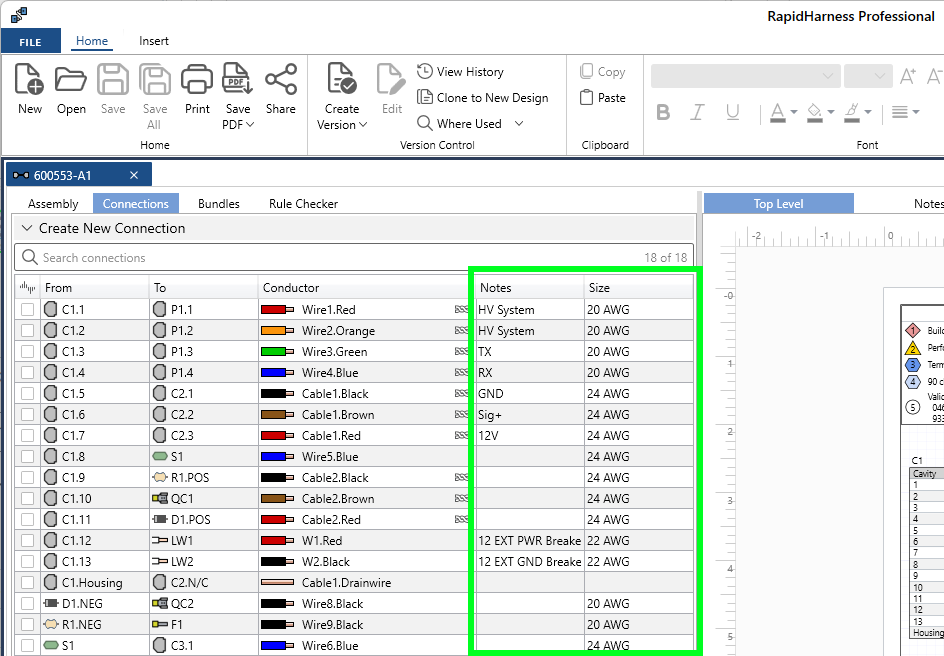Toggle Underline formatting
Screen dimensions: 944x656
pos(732,112)
